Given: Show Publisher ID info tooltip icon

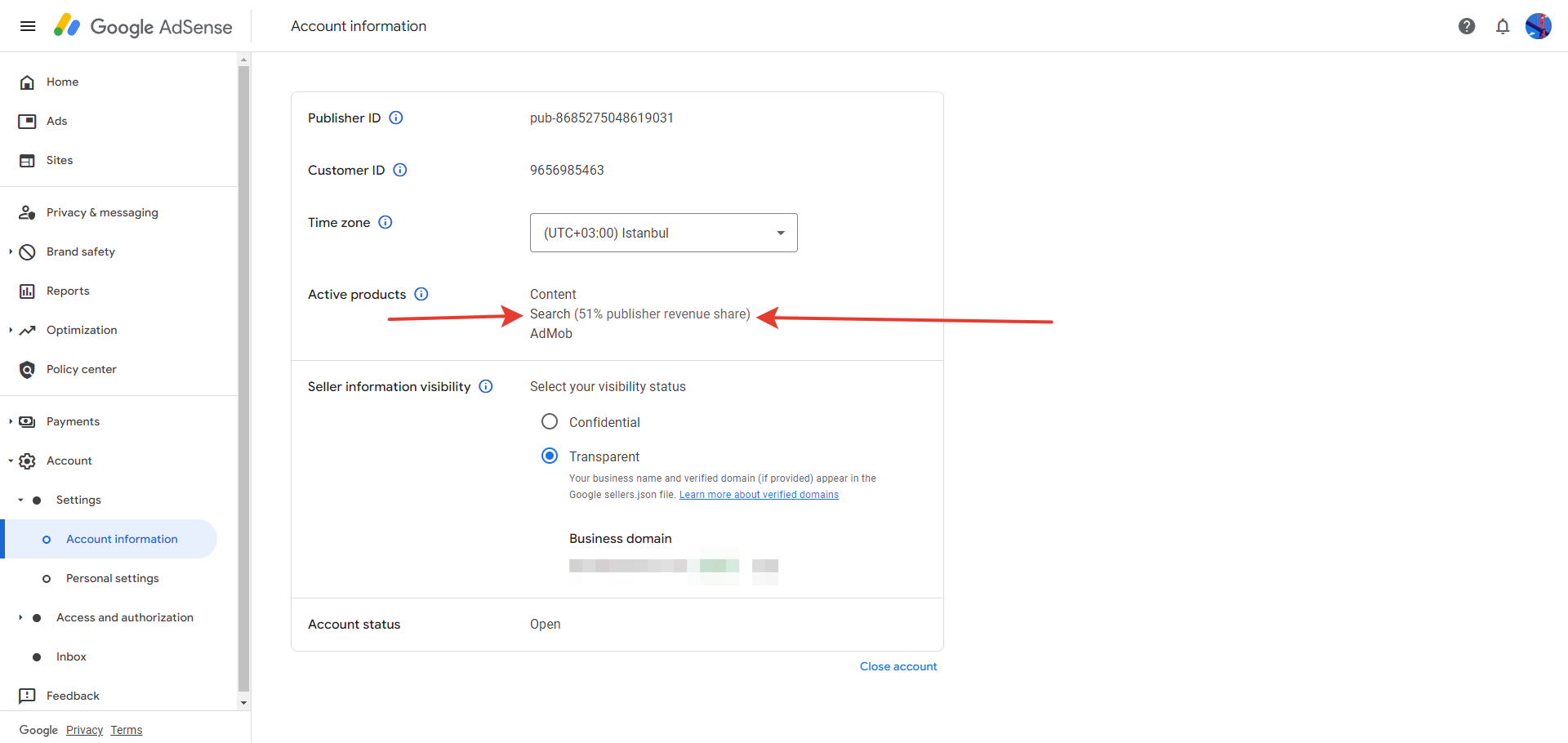Looking at the screenshot, I should tap(396, 118).
